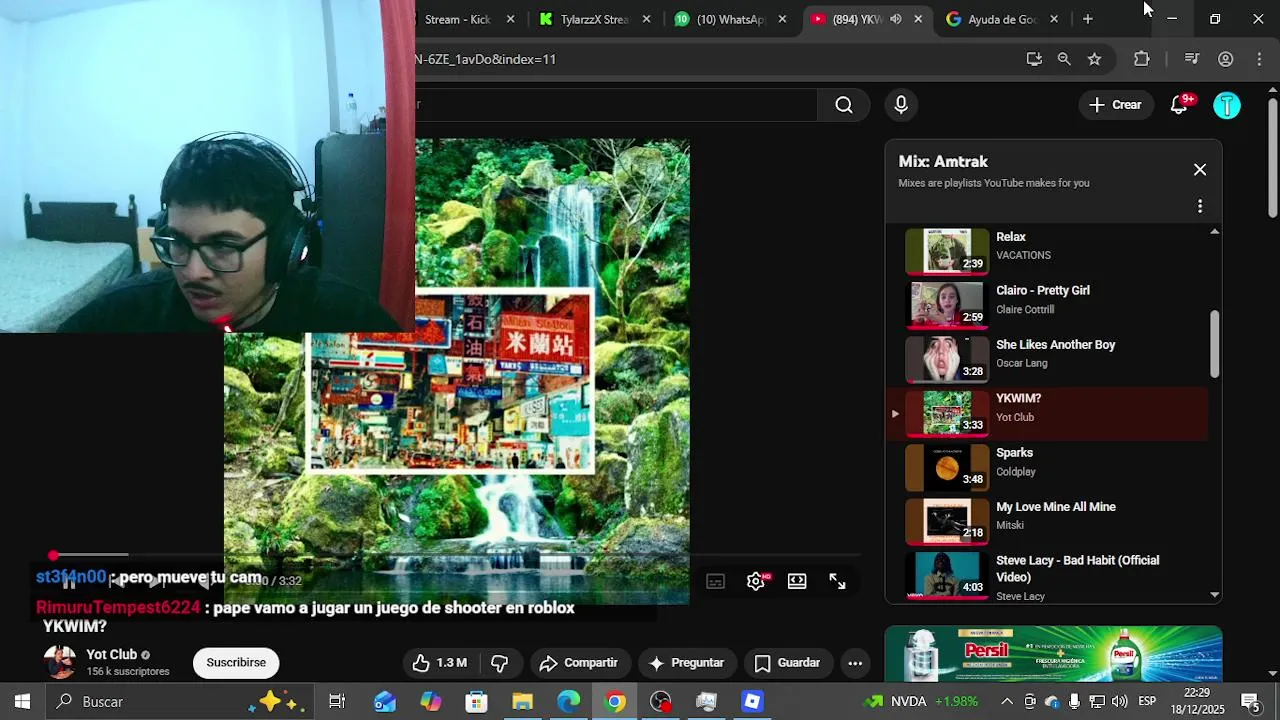Open Microsoft Store from the taskbar
Image resolution: width=1280 pixels, height=720 pixels.
[x=476, y=702]
